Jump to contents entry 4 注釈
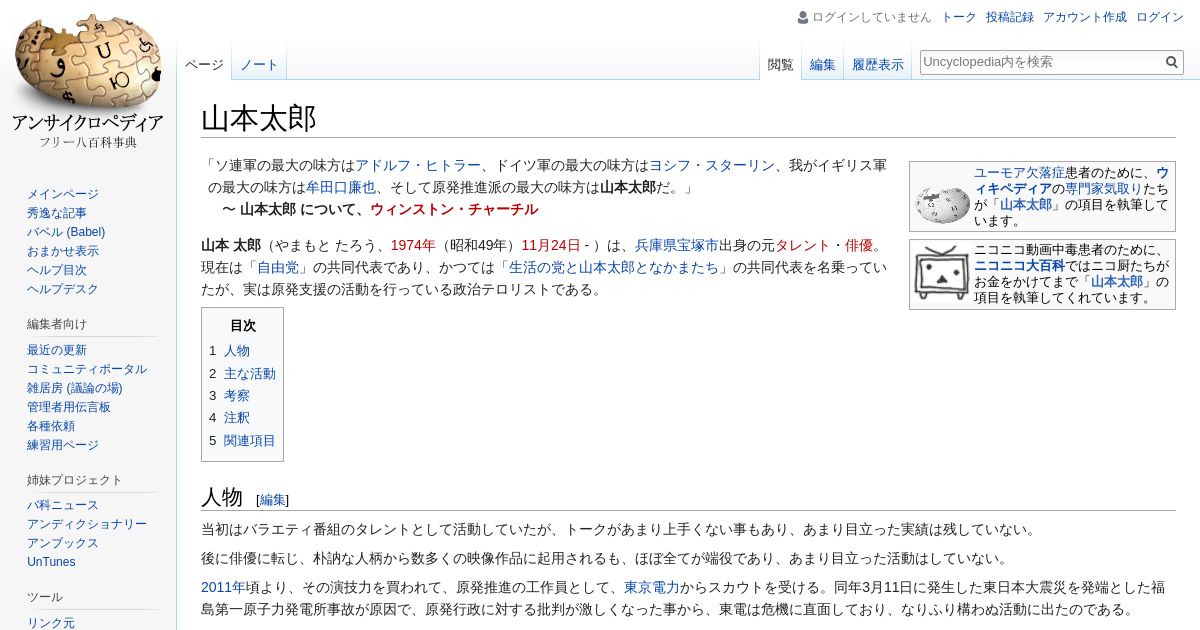The height and width of the screenshot is (630, 1200). click(x=229, y=418)
